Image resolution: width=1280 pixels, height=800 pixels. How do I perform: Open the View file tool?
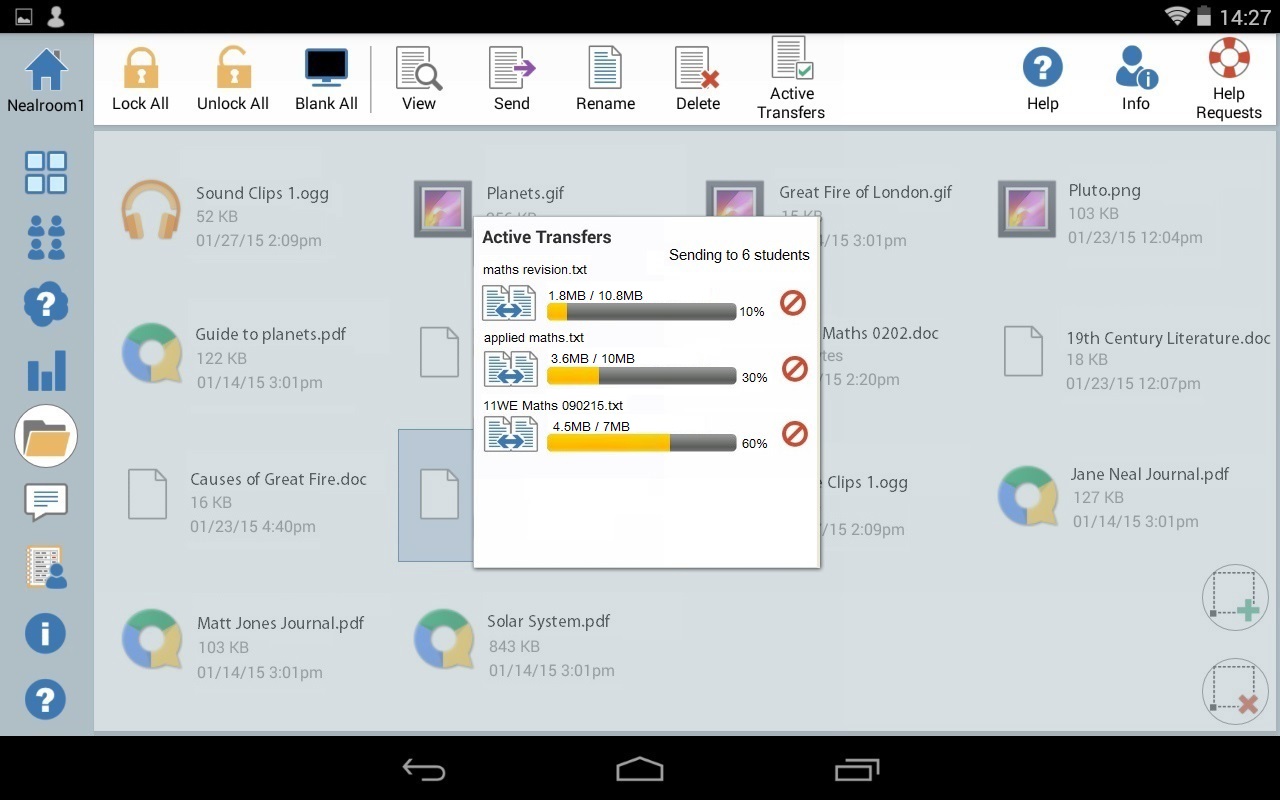419,70
